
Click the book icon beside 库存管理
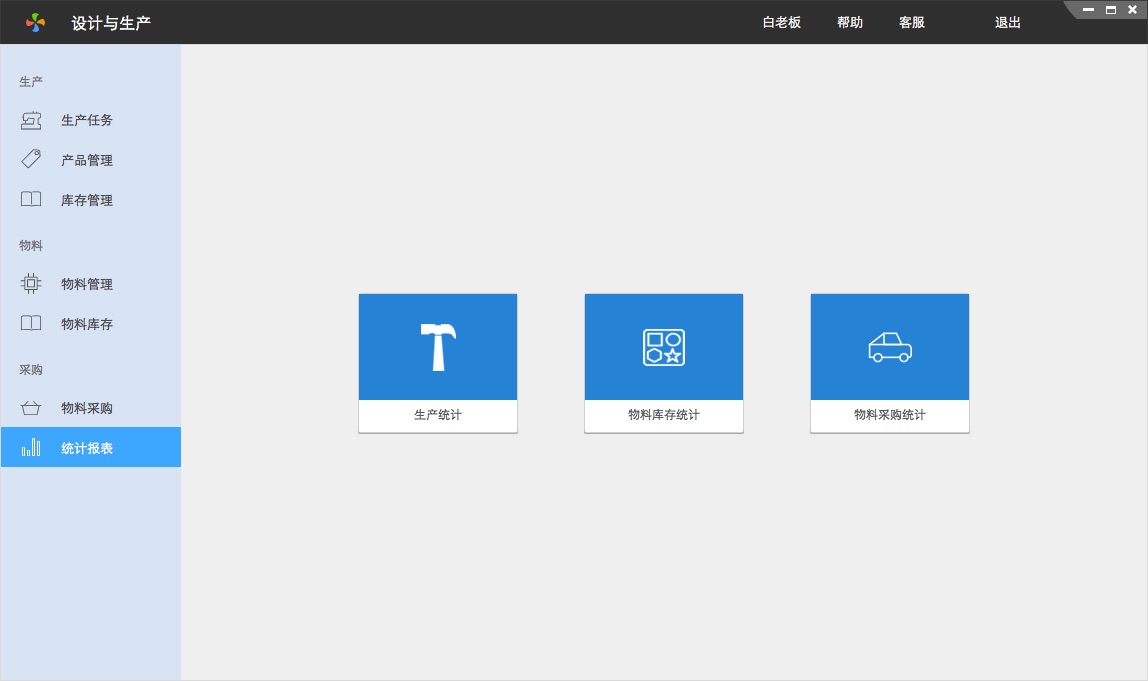tap(31, 199)
